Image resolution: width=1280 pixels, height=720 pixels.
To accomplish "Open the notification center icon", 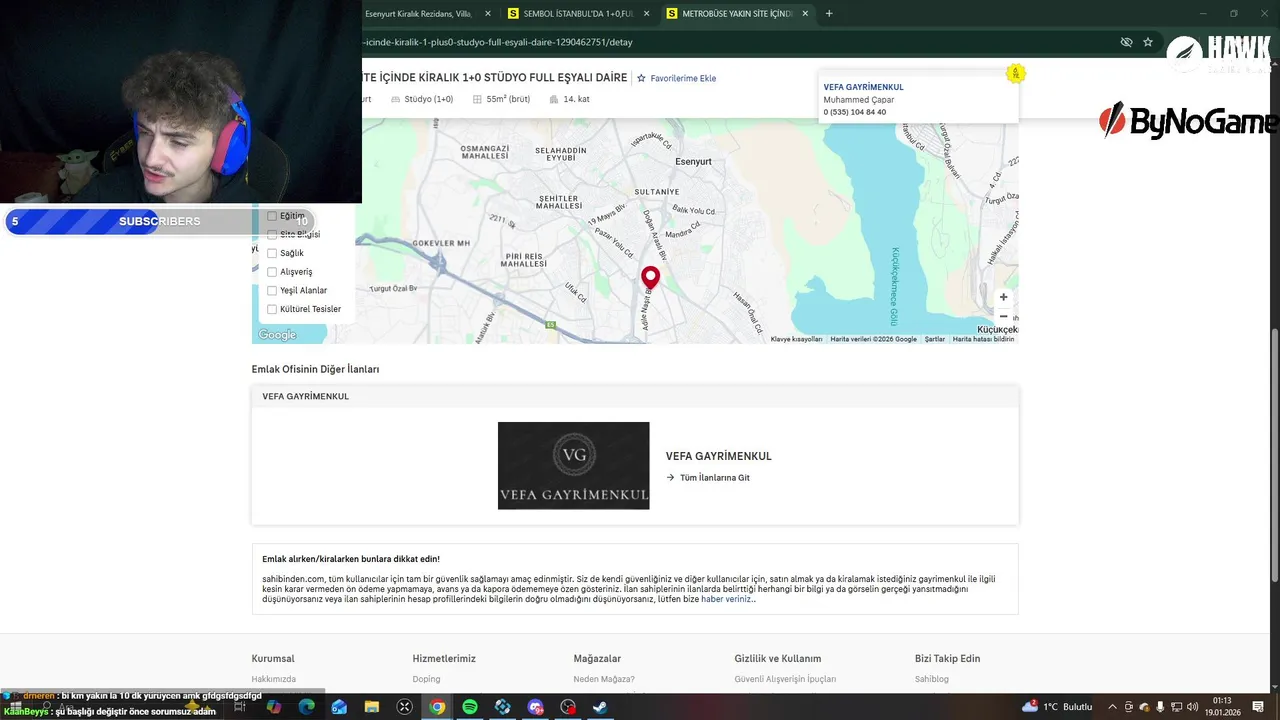I will [1259, 707].
